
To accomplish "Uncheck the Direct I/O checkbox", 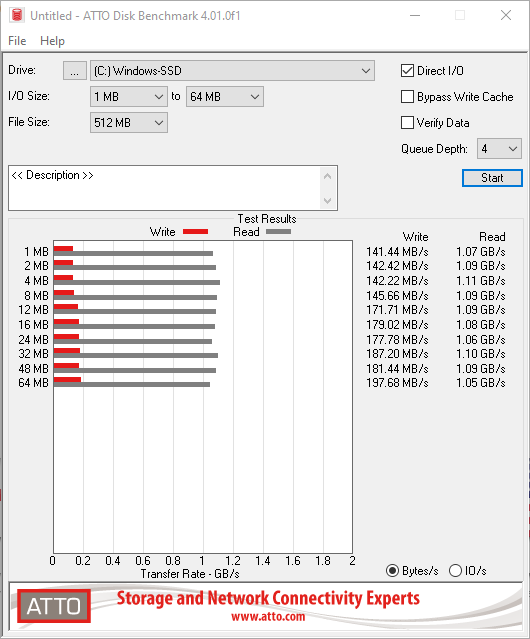I will [x=407, y=71].
